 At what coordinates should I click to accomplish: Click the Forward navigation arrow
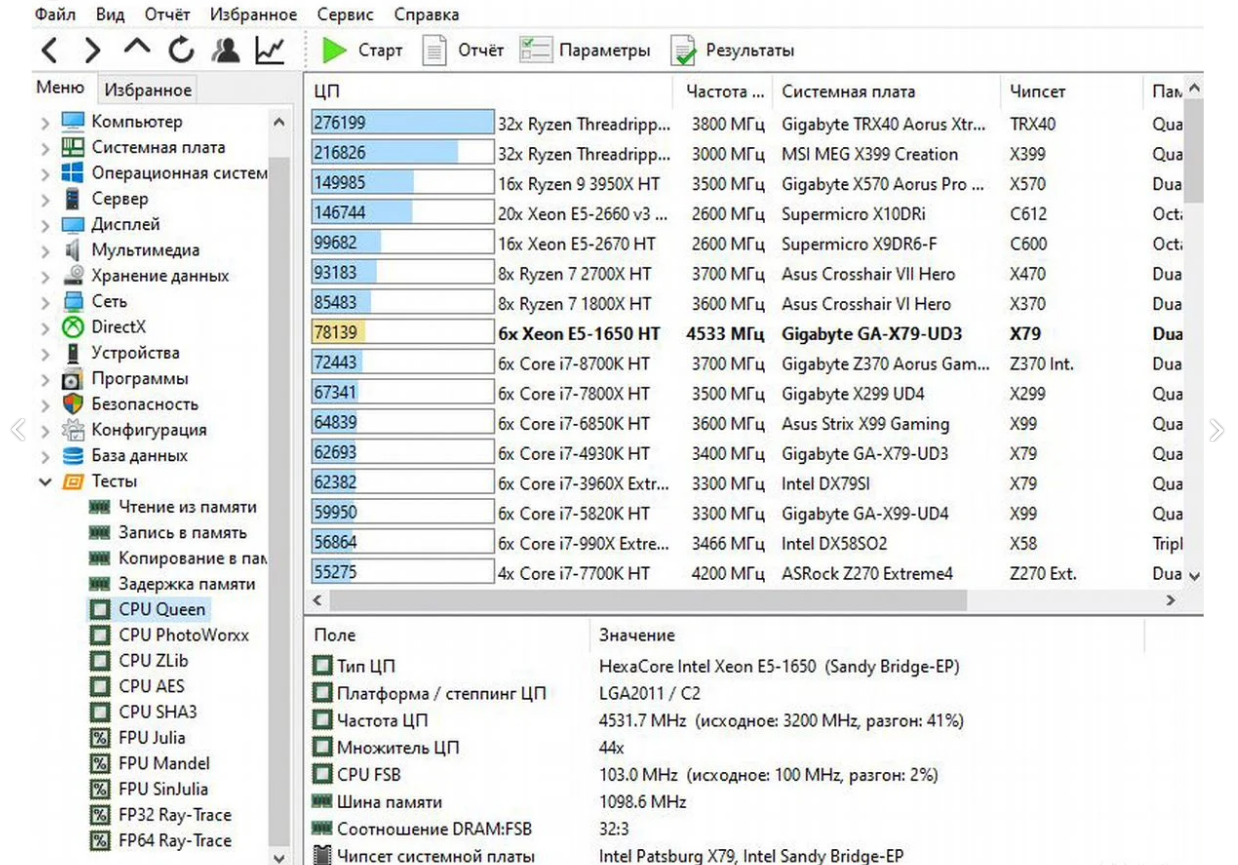click(93, 50)
